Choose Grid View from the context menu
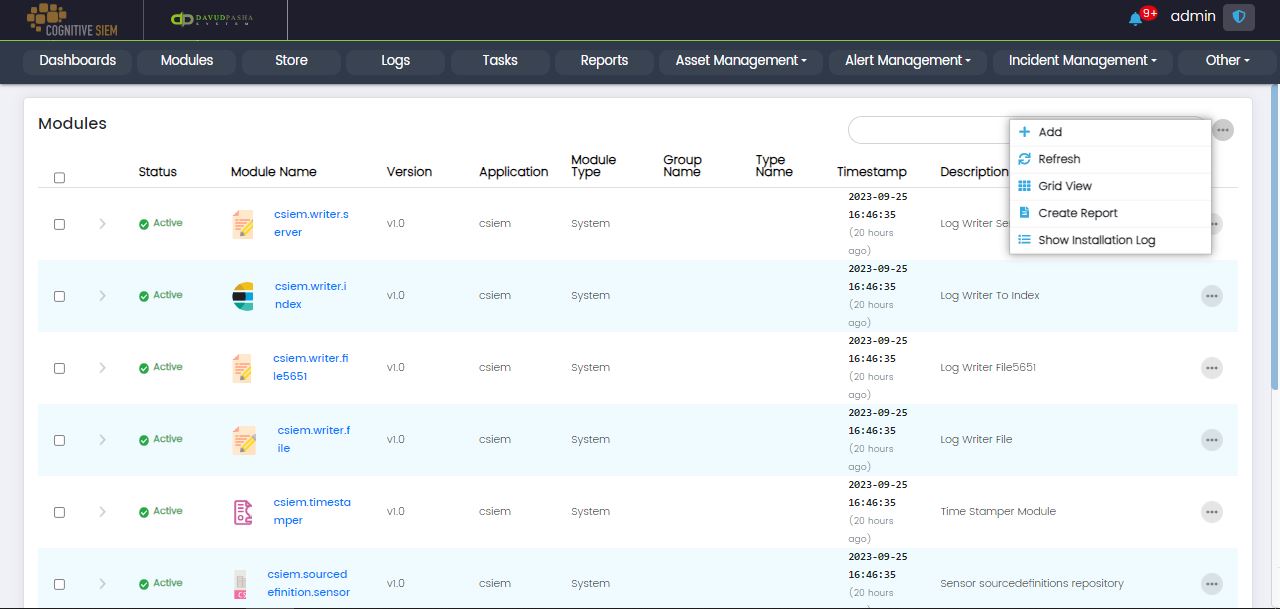Screen dimensions: 1280x609 click(1064, 186)
